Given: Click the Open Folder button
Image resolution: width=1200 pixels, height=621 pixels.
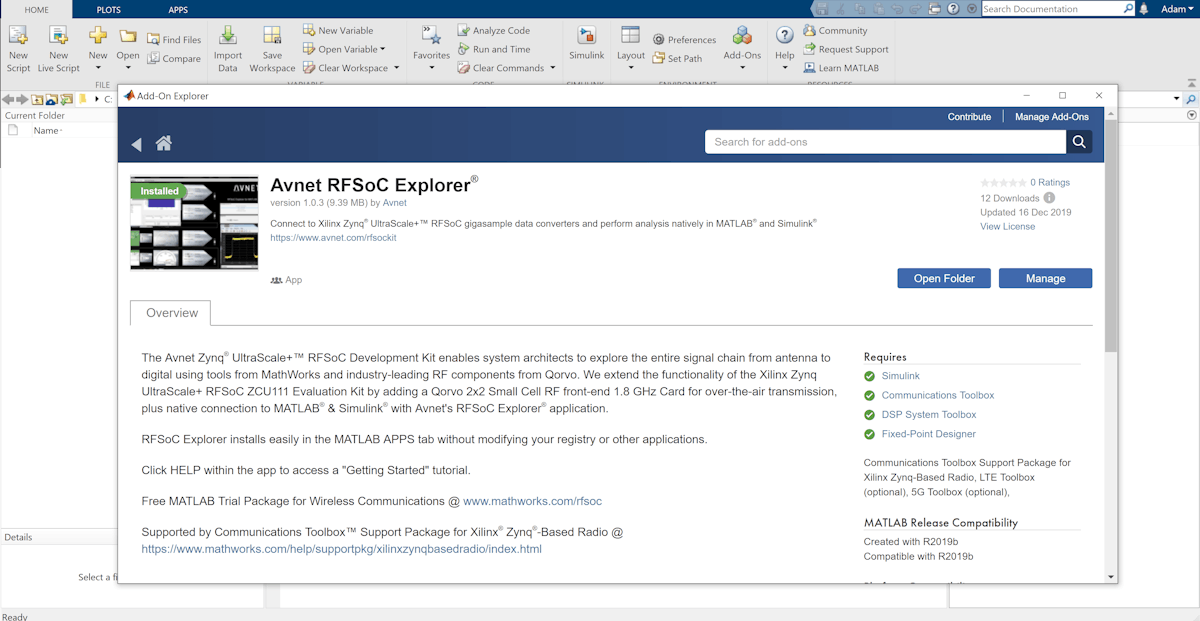Looking at the screenshot, I should (x=944, y=278).
